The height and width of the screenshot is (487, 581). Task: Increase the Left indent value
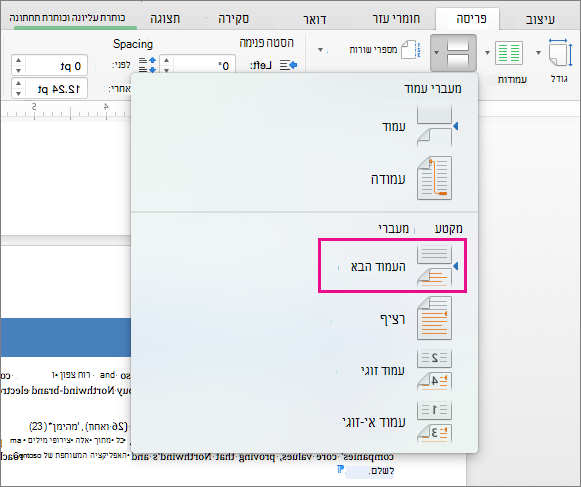166,60
